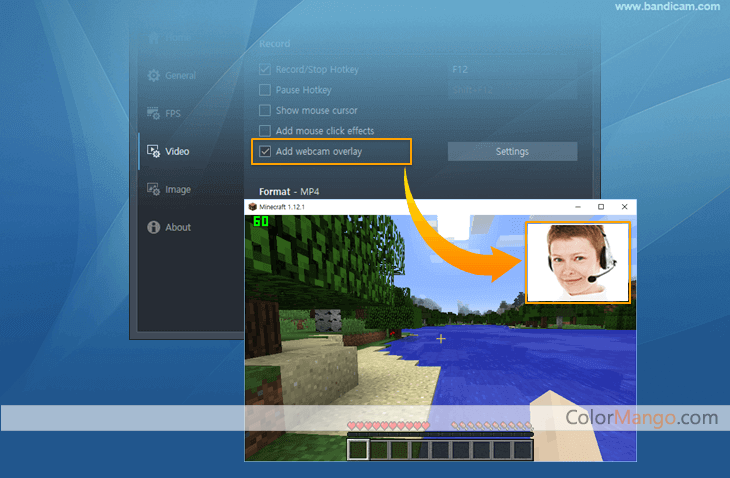This screenshot has width=730, height=478.
Task: Click the crosshair in the game view
Action: pyautogui.click(x=441, y=339)
